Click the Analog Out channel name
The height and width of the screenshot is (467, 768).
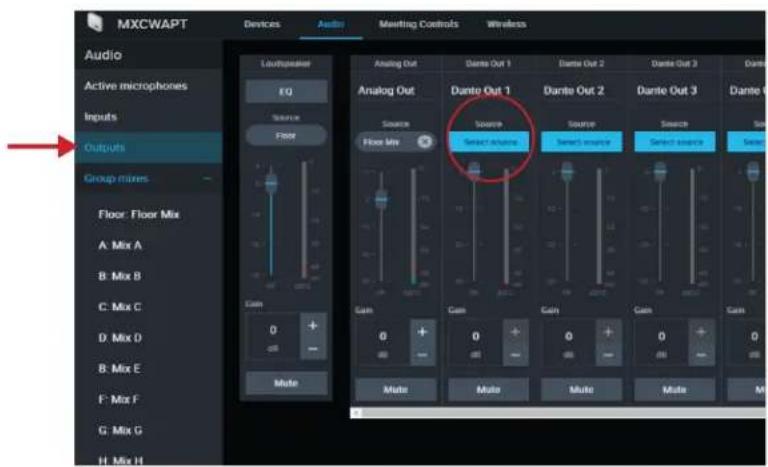pos(386,91)
